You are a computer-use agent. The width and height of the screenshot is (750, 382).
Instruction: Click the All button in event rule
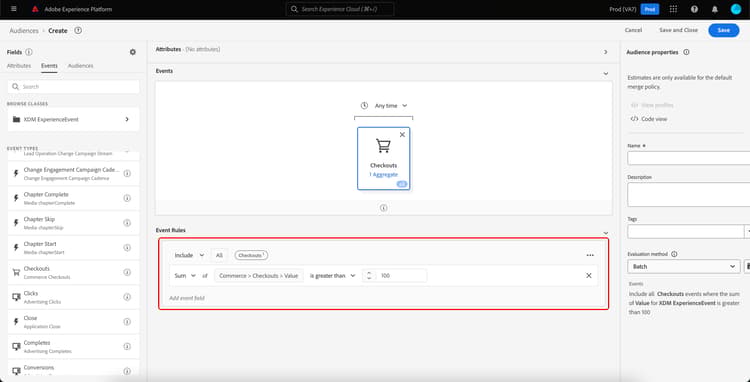tap(219, 255)
